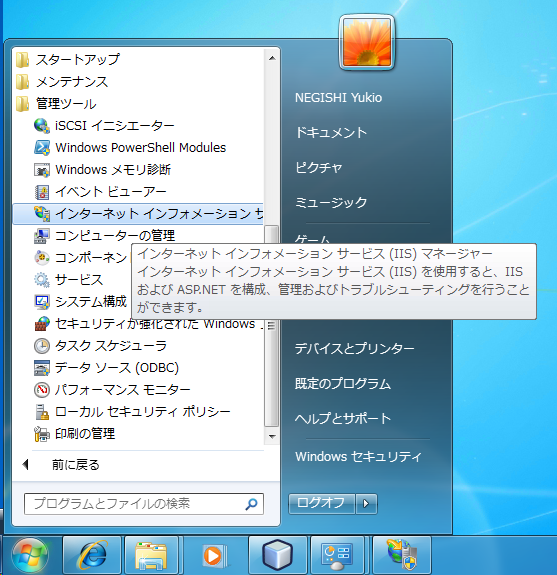Screen dimensions: 557x575
Task: Select Windows PowerShell Modules label
Action: click(141, 147)
